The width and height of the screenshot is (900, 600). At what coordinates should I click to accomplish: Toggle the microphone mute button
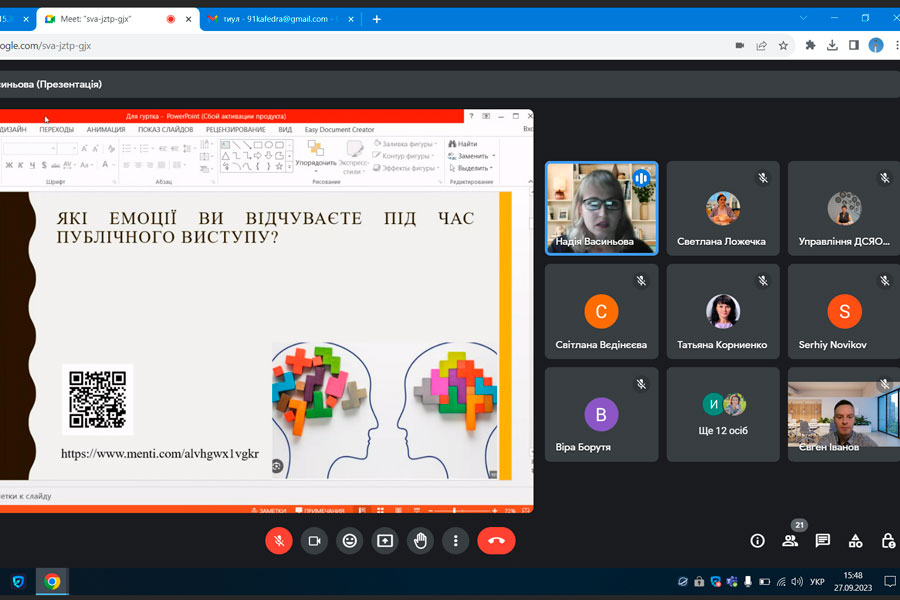[279, 540]
